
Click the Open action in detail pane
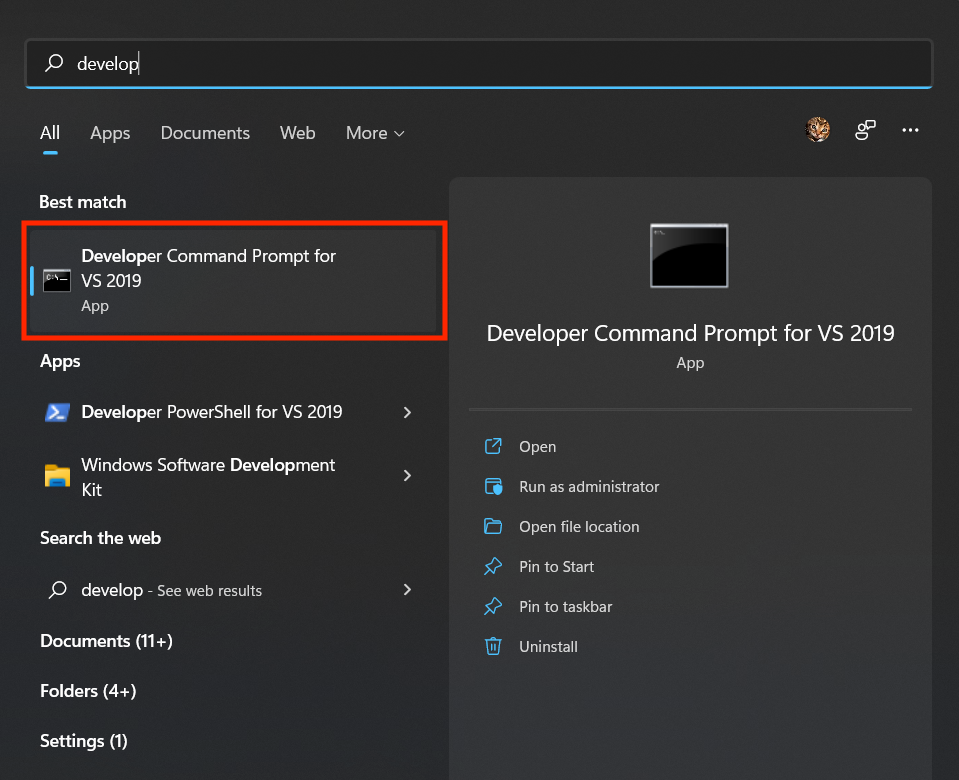point(537,447)
